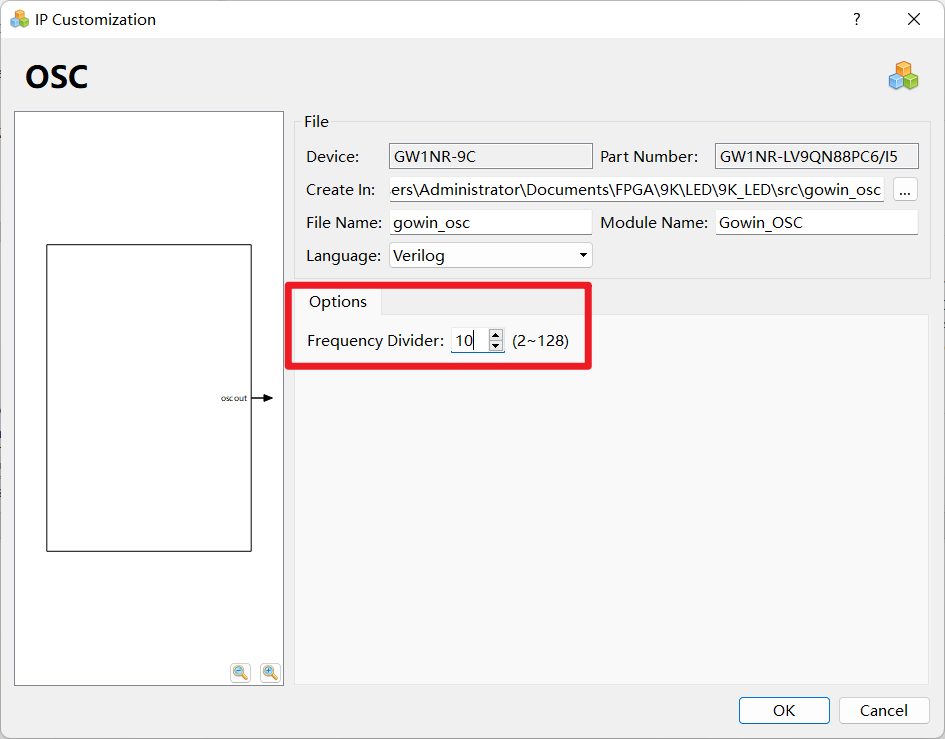The height and width of the screenshot is (739, 945).
Task: Click the Frequency Divider value field
Action: click(x=469, y=341)
